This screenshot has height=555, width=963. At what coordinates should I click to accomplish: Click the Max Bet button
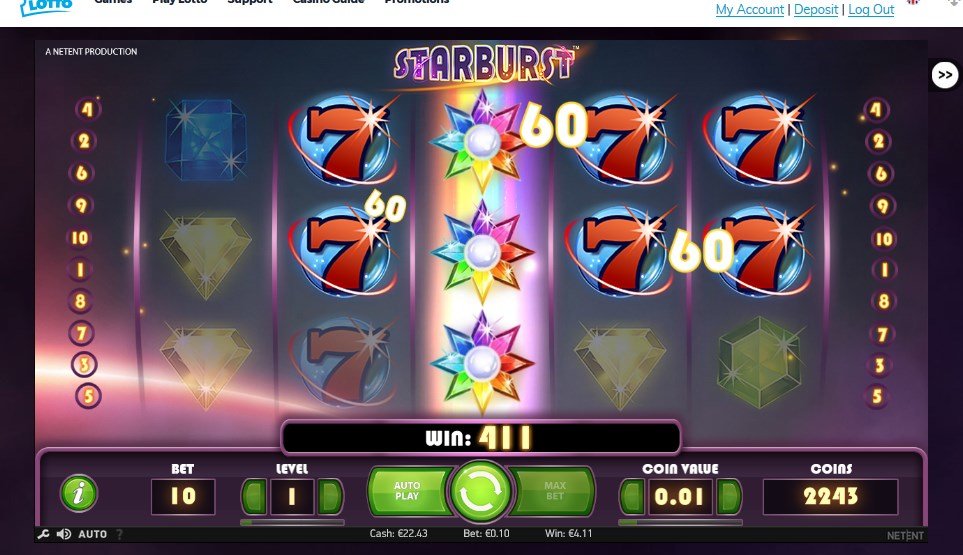pos(553,491)
